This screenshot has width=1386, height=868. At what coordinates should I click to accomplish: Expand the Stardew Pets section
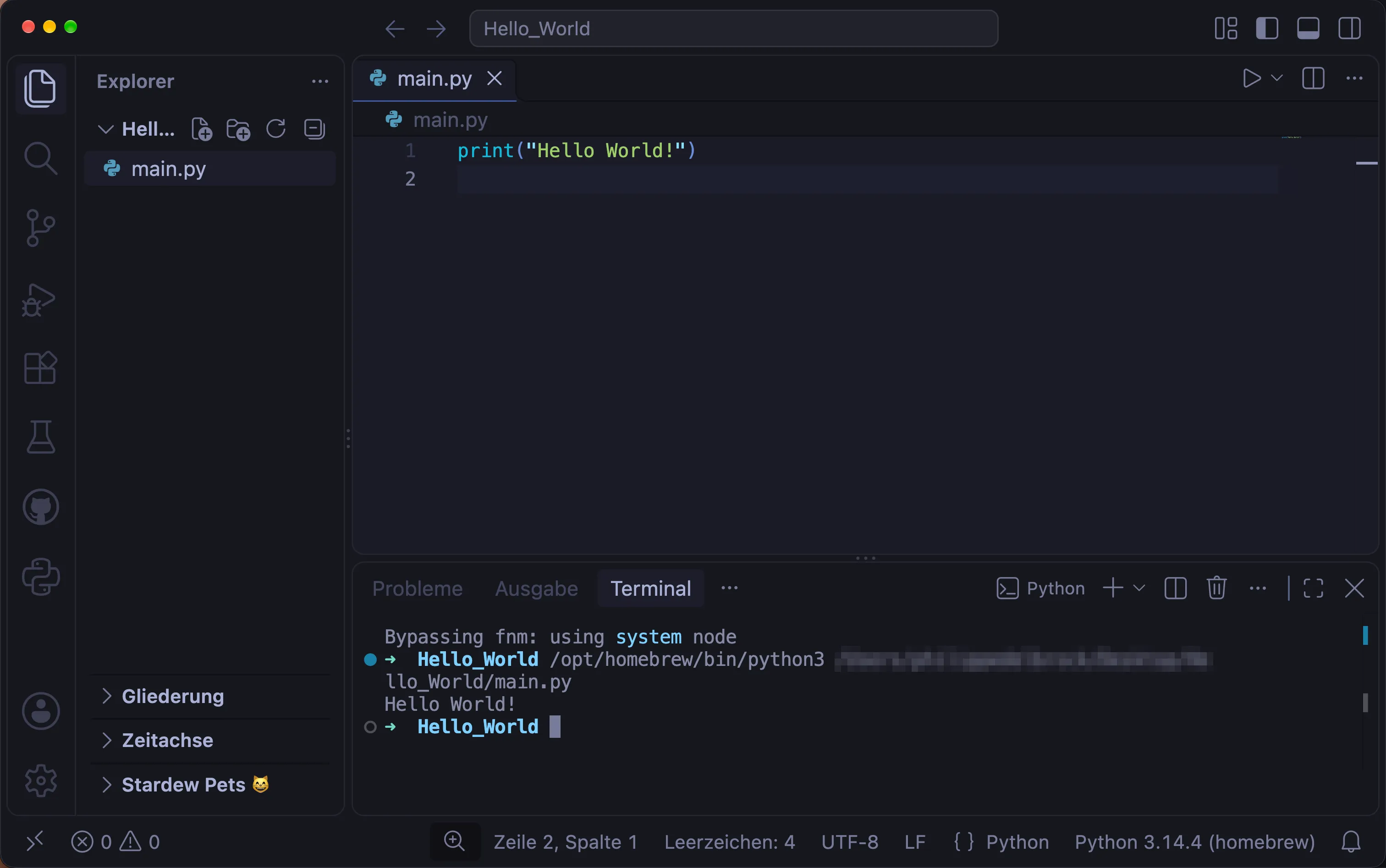click(x=209, y=785)
